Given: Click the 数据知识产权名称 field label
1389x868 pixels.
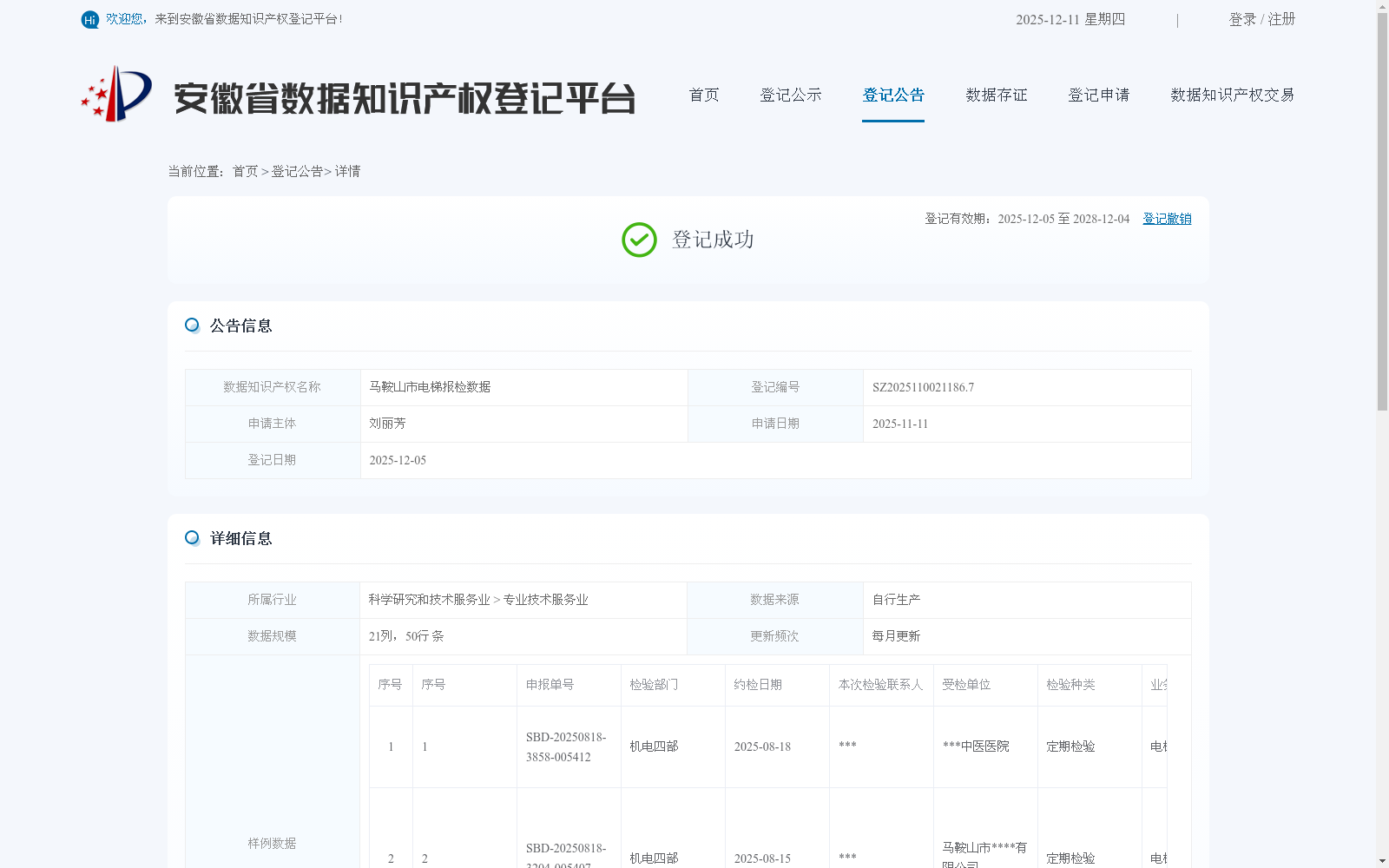Looking at the screenshot, I should (272, 387).
